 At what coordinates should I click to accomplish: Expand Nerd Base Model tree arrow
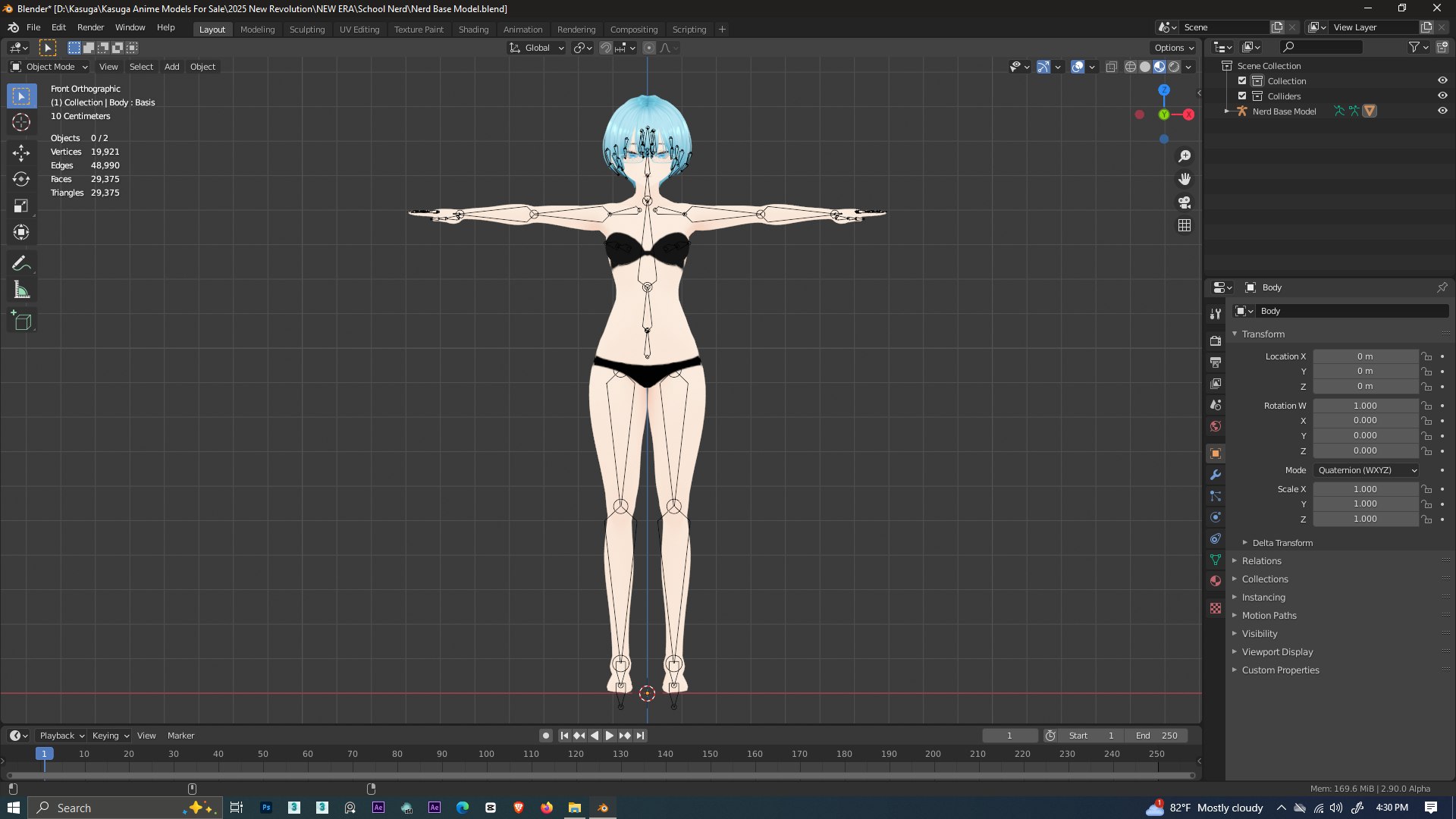(x=1227, y=111)
